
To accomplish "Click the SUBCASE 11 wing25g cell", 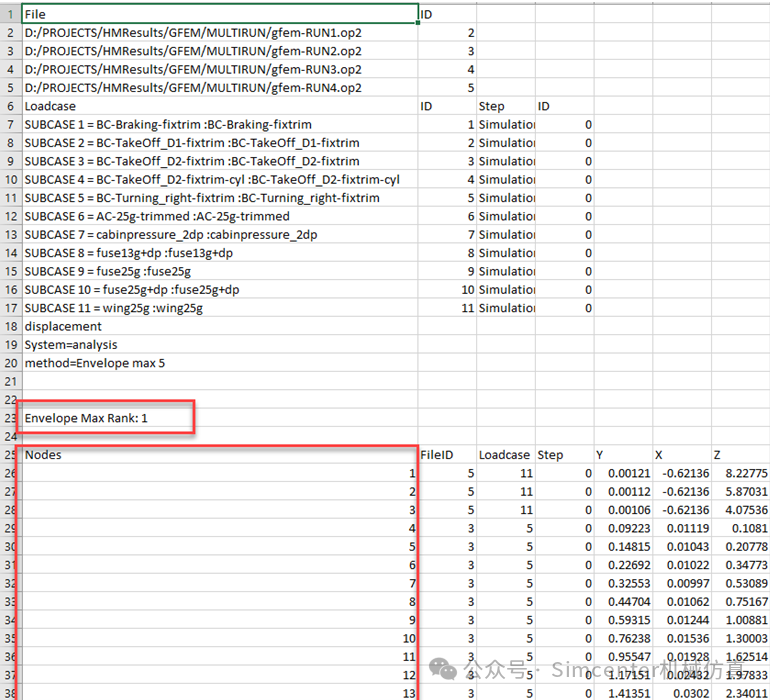I will click(114, 308).
